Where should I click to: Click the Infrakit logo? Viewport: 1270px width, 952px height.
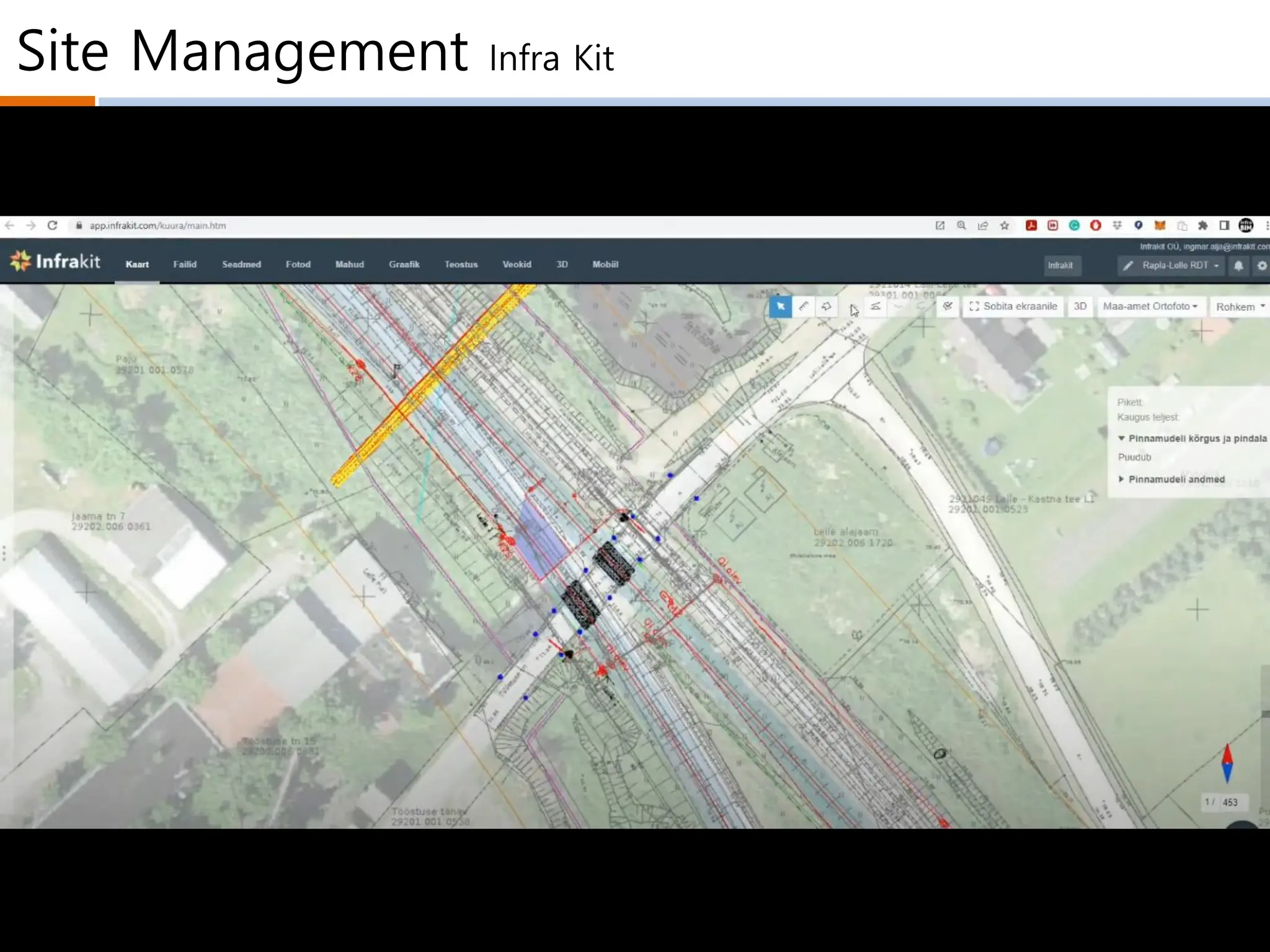point(55,261)
